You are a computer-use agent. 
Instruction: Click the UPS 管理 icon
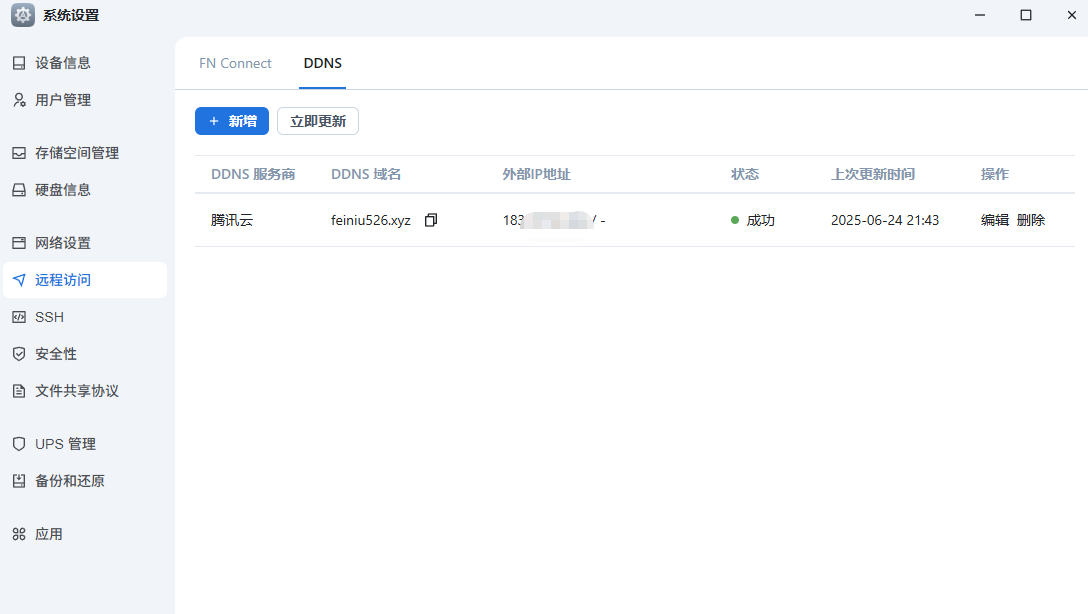pos(19,444)
